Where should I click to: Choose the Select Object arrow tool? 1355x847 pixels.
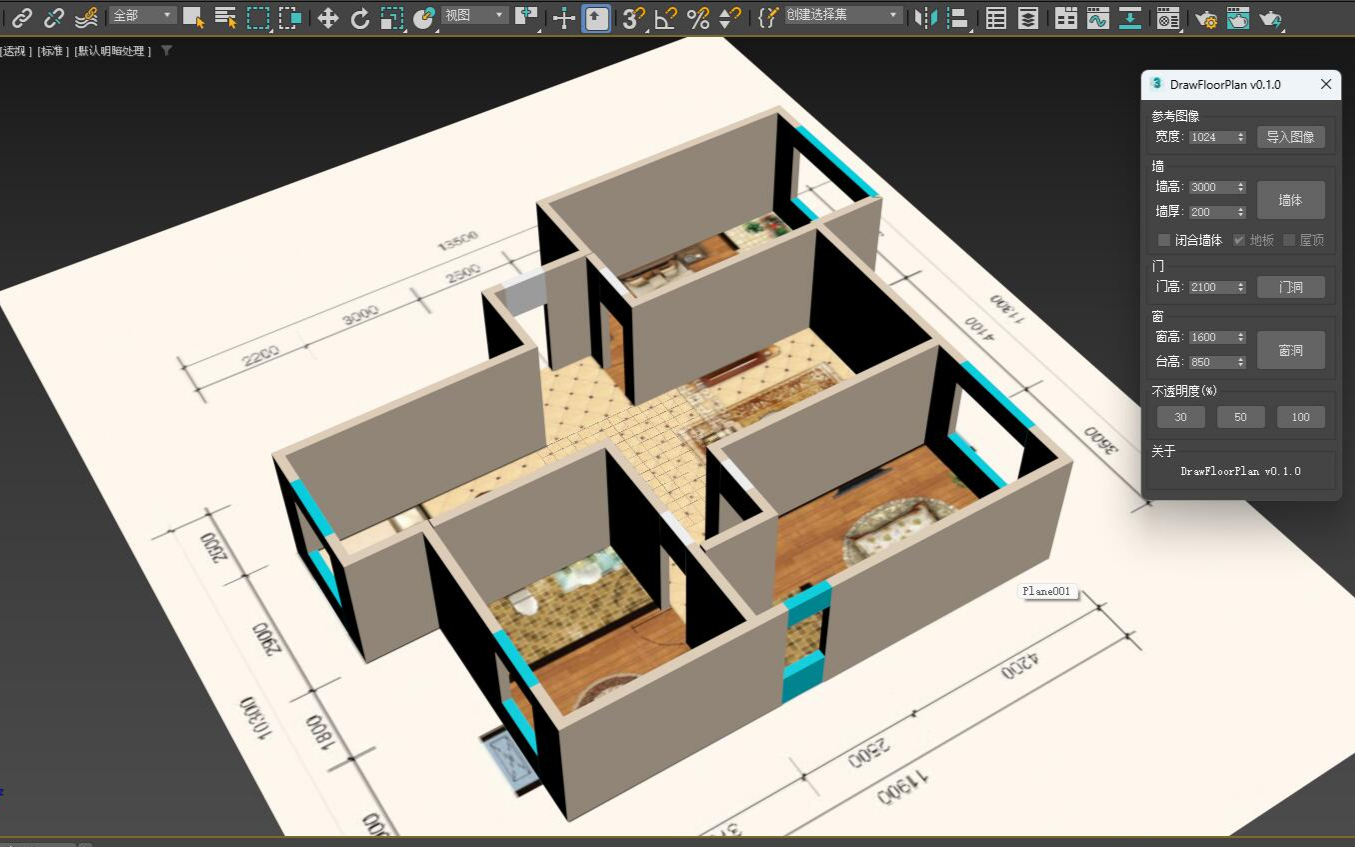[194, 17]
